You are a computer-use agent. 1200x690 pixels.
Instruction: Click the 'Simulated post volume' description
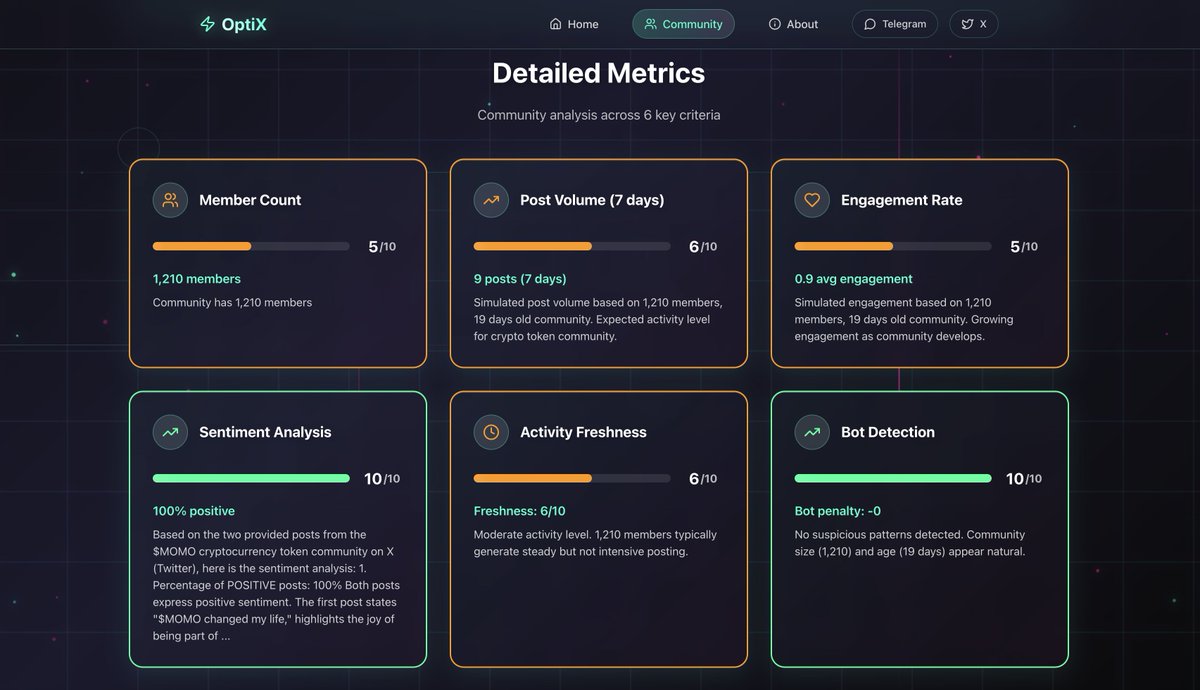pyautogui.click(x=598, y=319)
